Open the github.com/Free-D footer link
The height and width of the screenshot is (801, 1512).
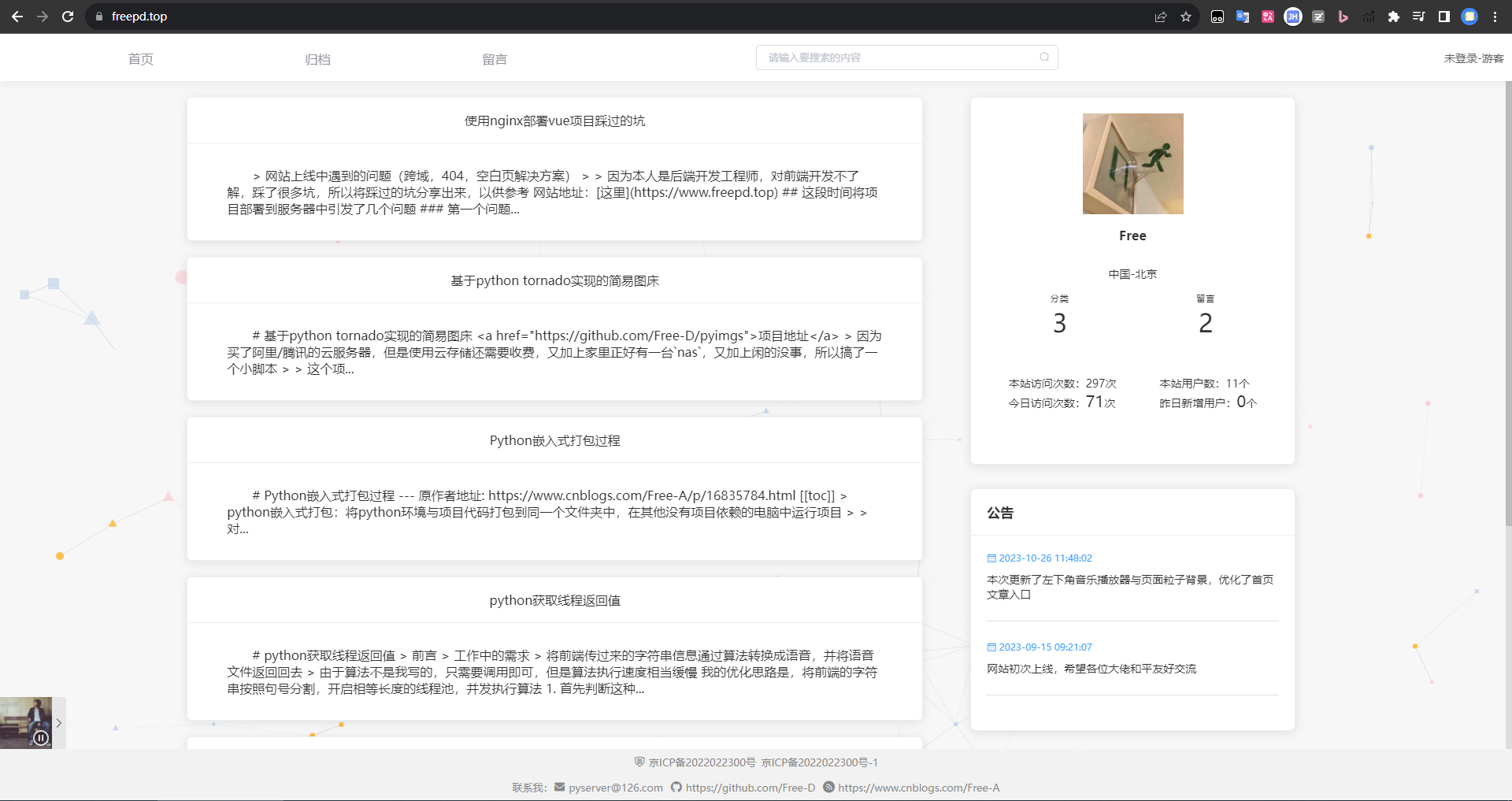[750, 788]
